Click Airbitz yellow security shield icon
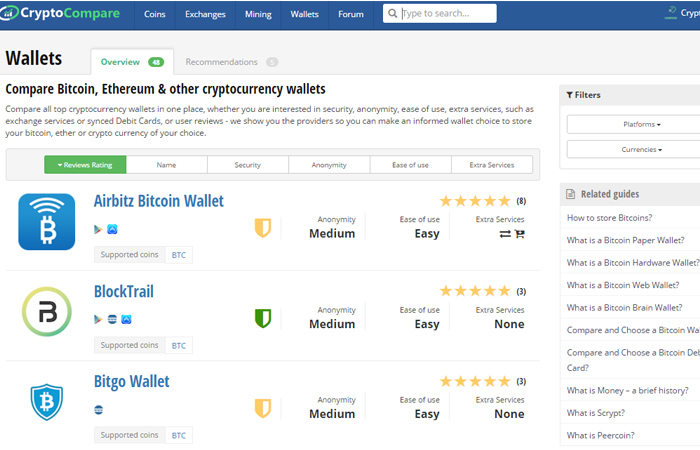Viewport: 700px width, 450px height. 263,228
